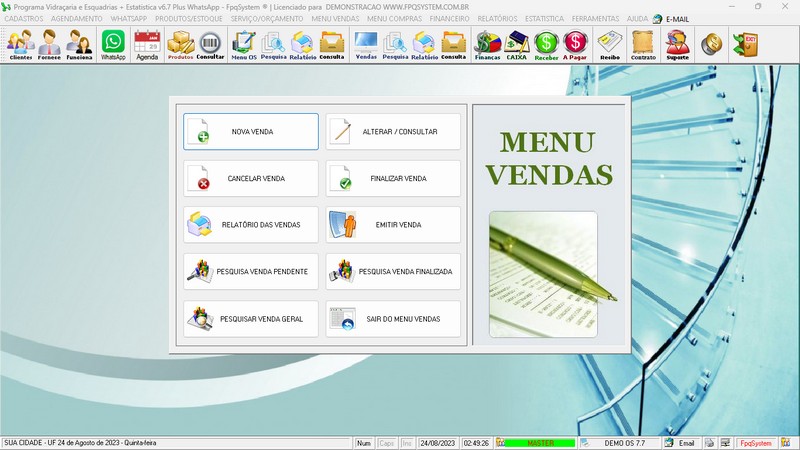
Task: Open the Agenda calendar icon
Action: click(x=147, y=45)
